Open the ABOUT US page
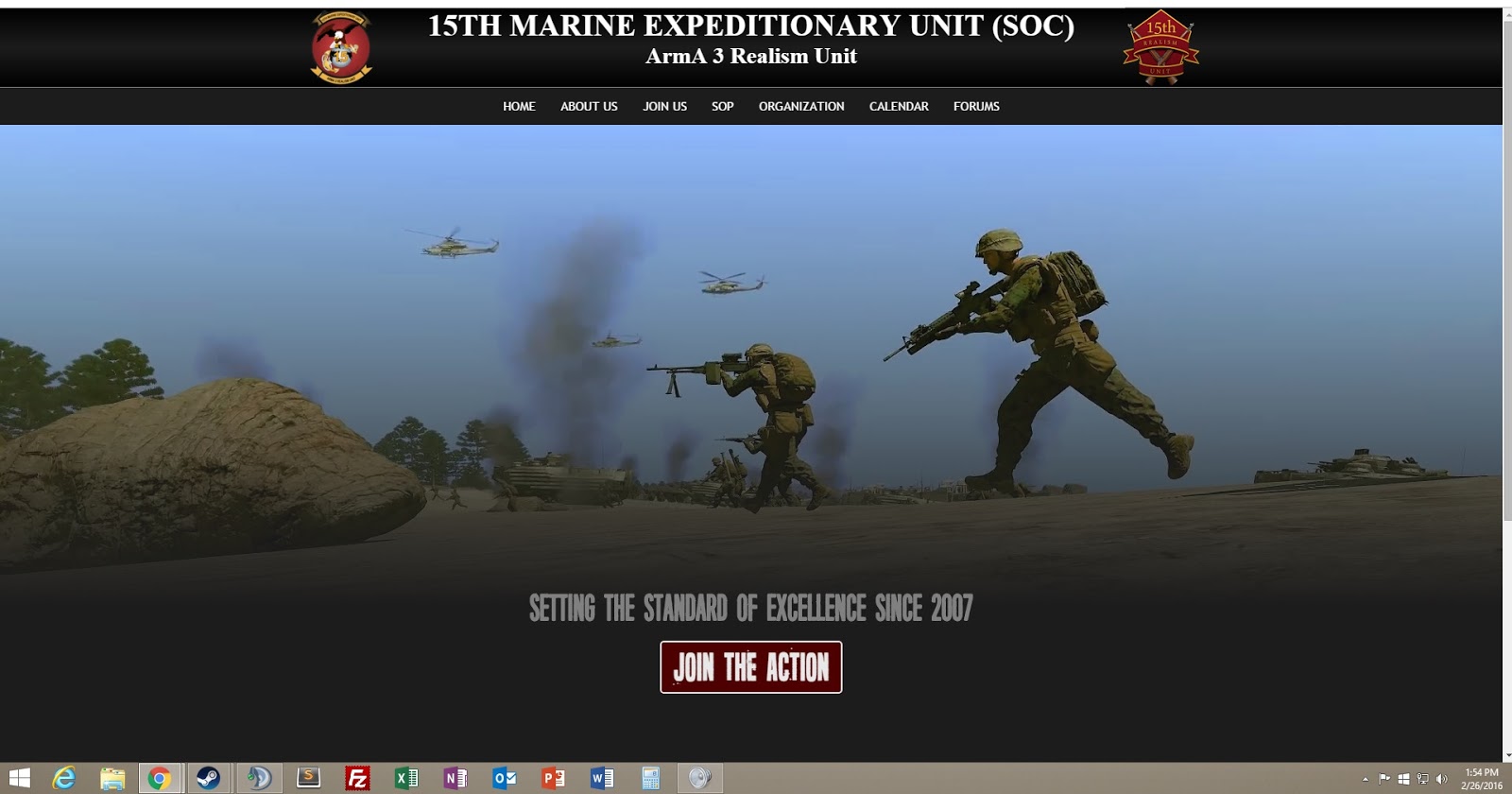Image resolution: width=1512 pixels, height=794 pixels. pos(589,107)
